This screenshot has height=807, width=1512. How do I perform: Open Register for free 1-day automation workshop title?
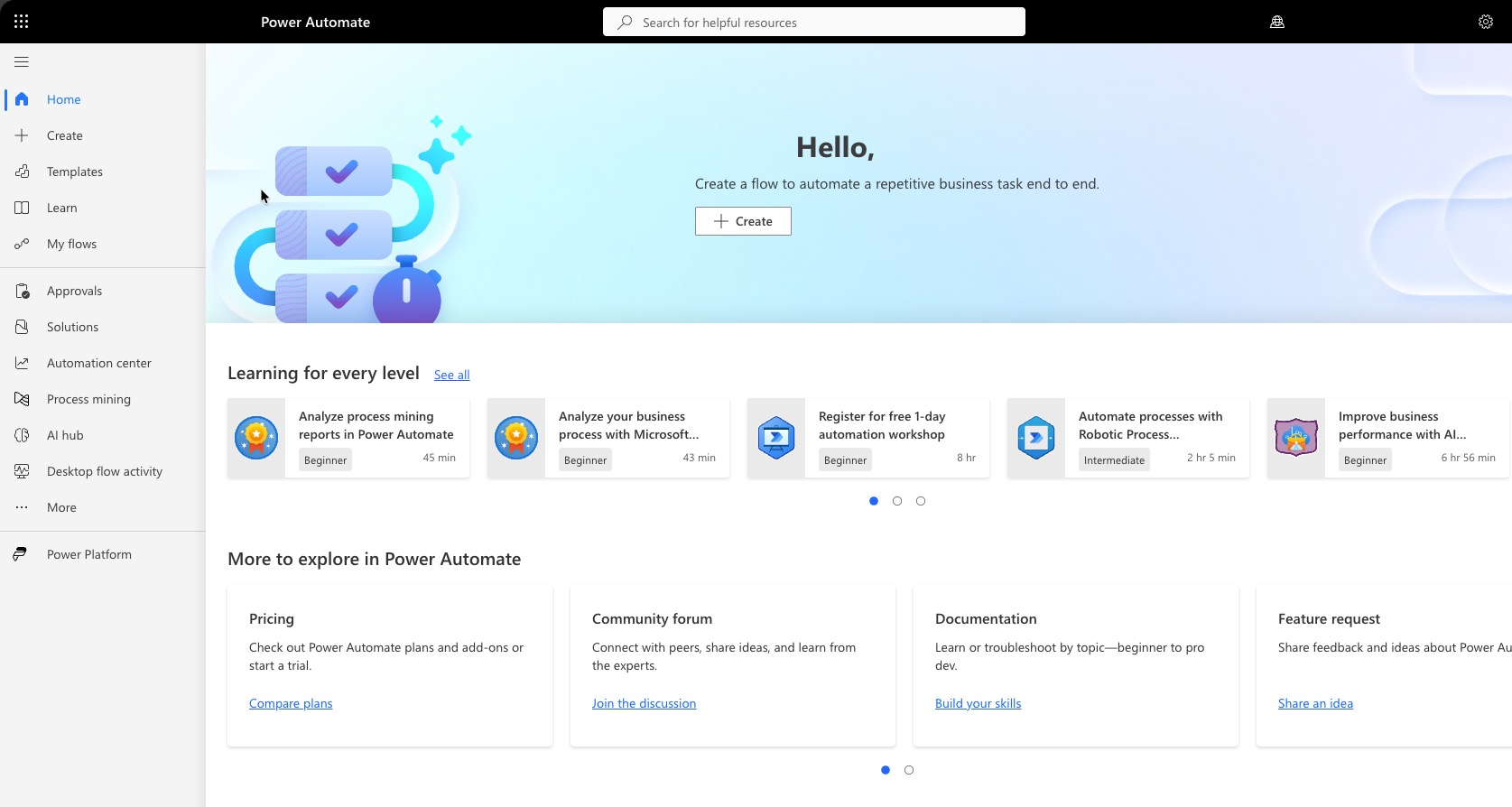click(882, 425)
